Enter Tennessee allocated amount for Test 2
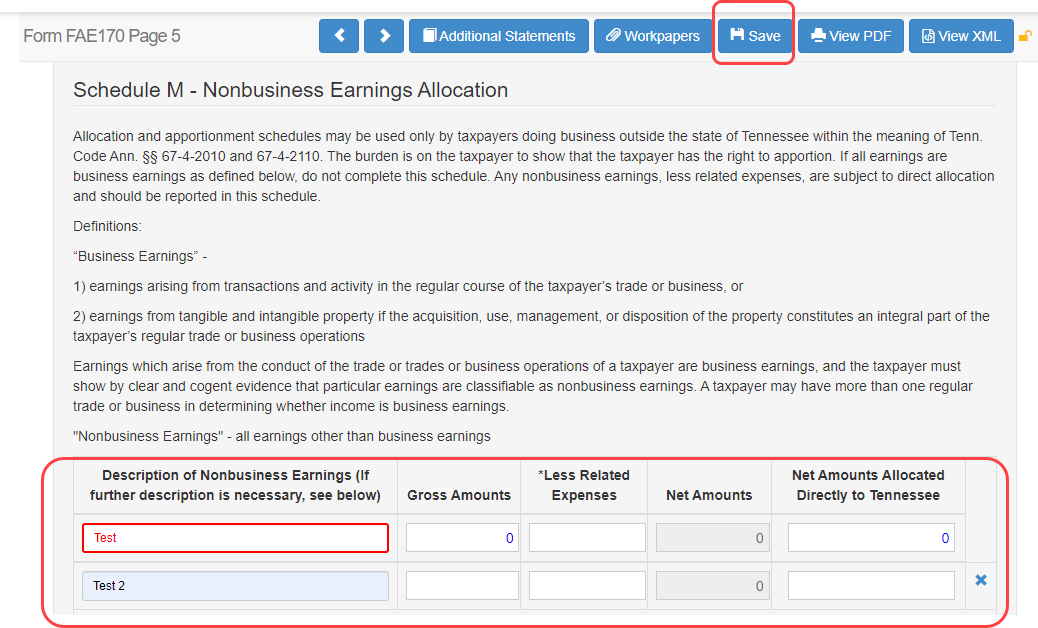1038x628 pixels. (870, 586)
